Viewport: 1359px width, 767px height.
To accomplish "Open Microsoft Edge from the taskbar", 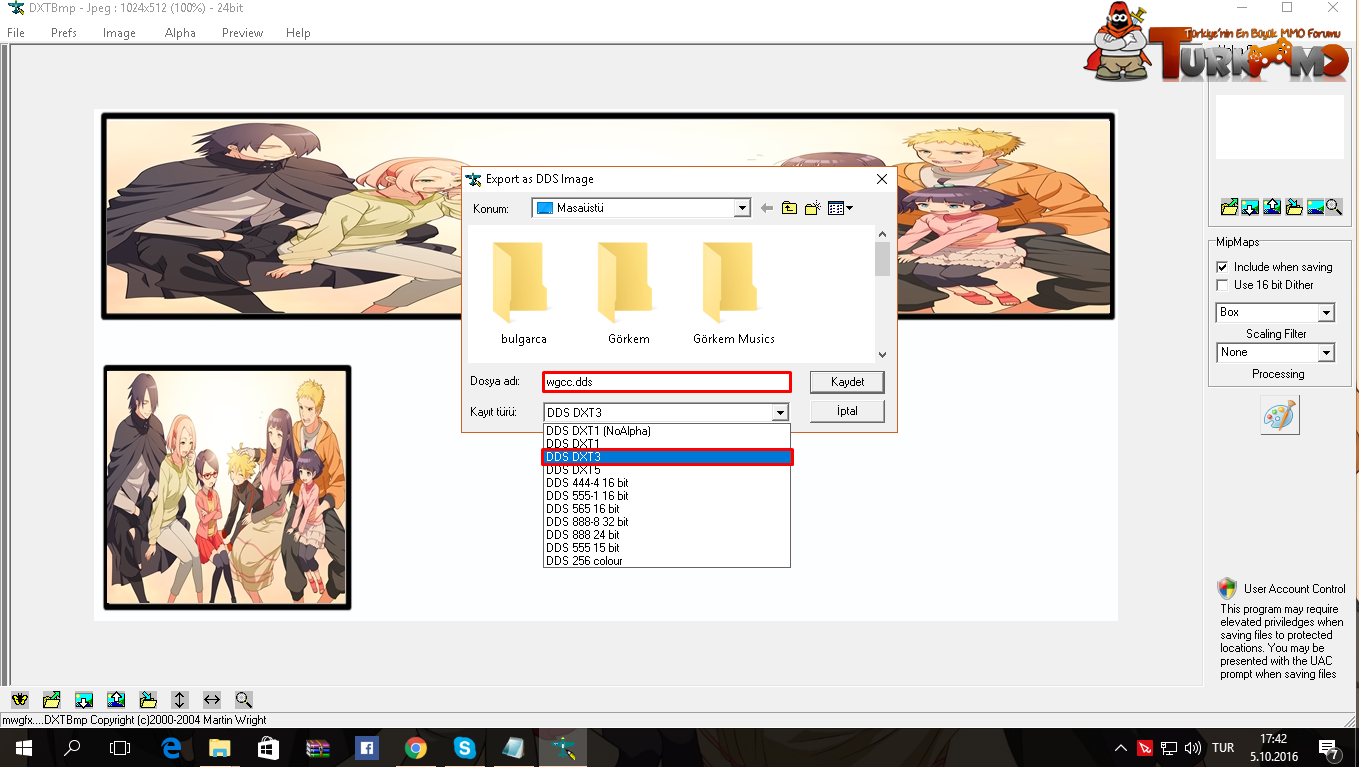I will click(170, 747).
